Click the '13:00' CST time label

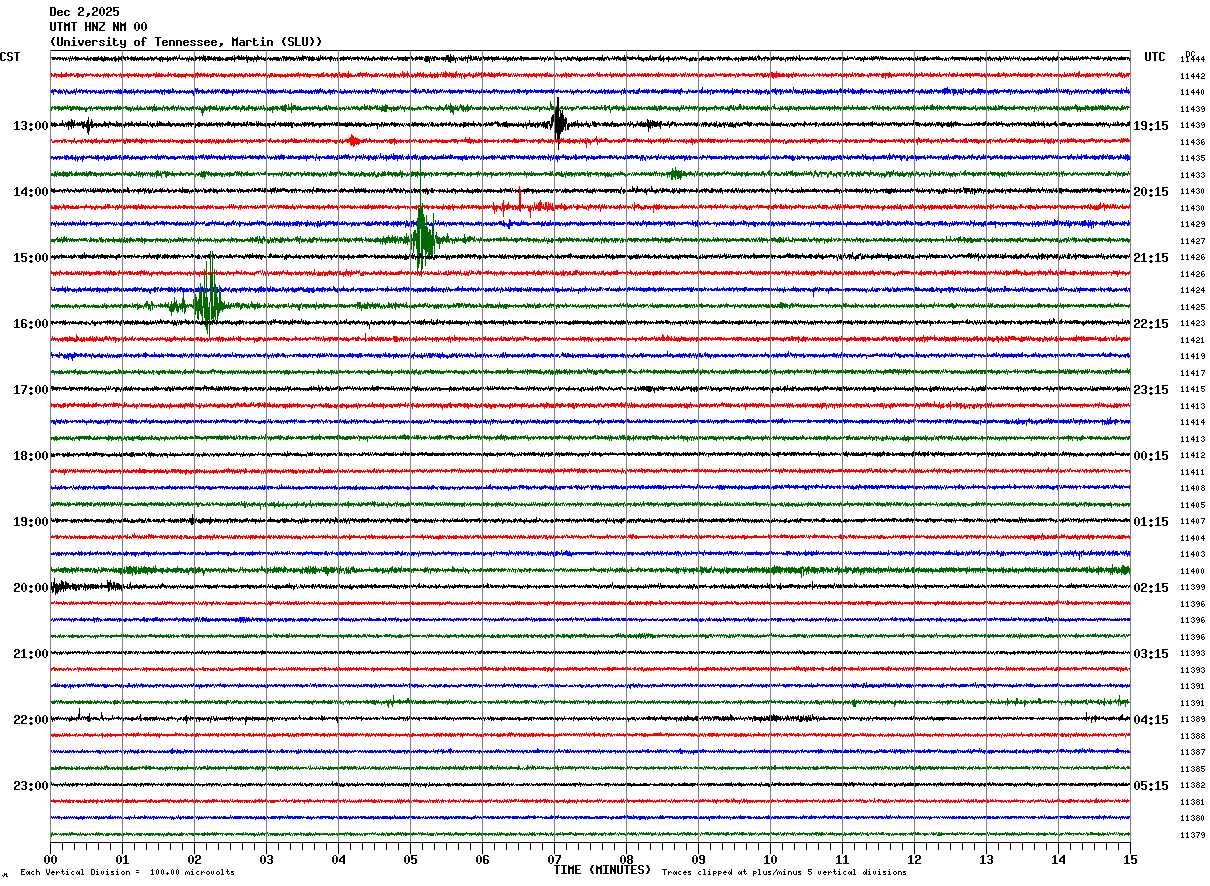[x=30, y=125]
